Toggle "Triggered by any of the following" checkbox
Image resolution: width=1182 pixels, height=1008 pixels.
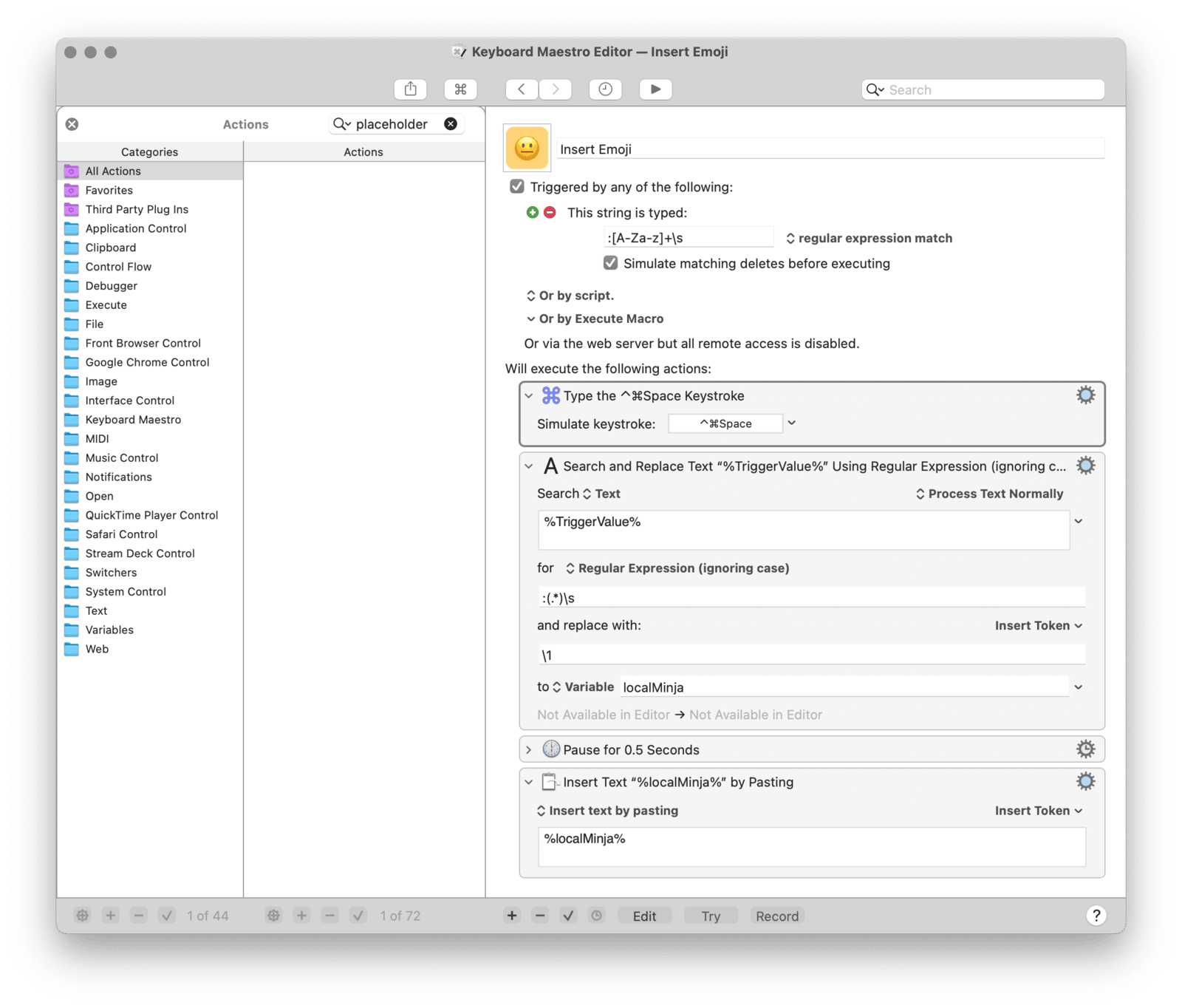tap(517, 187)
